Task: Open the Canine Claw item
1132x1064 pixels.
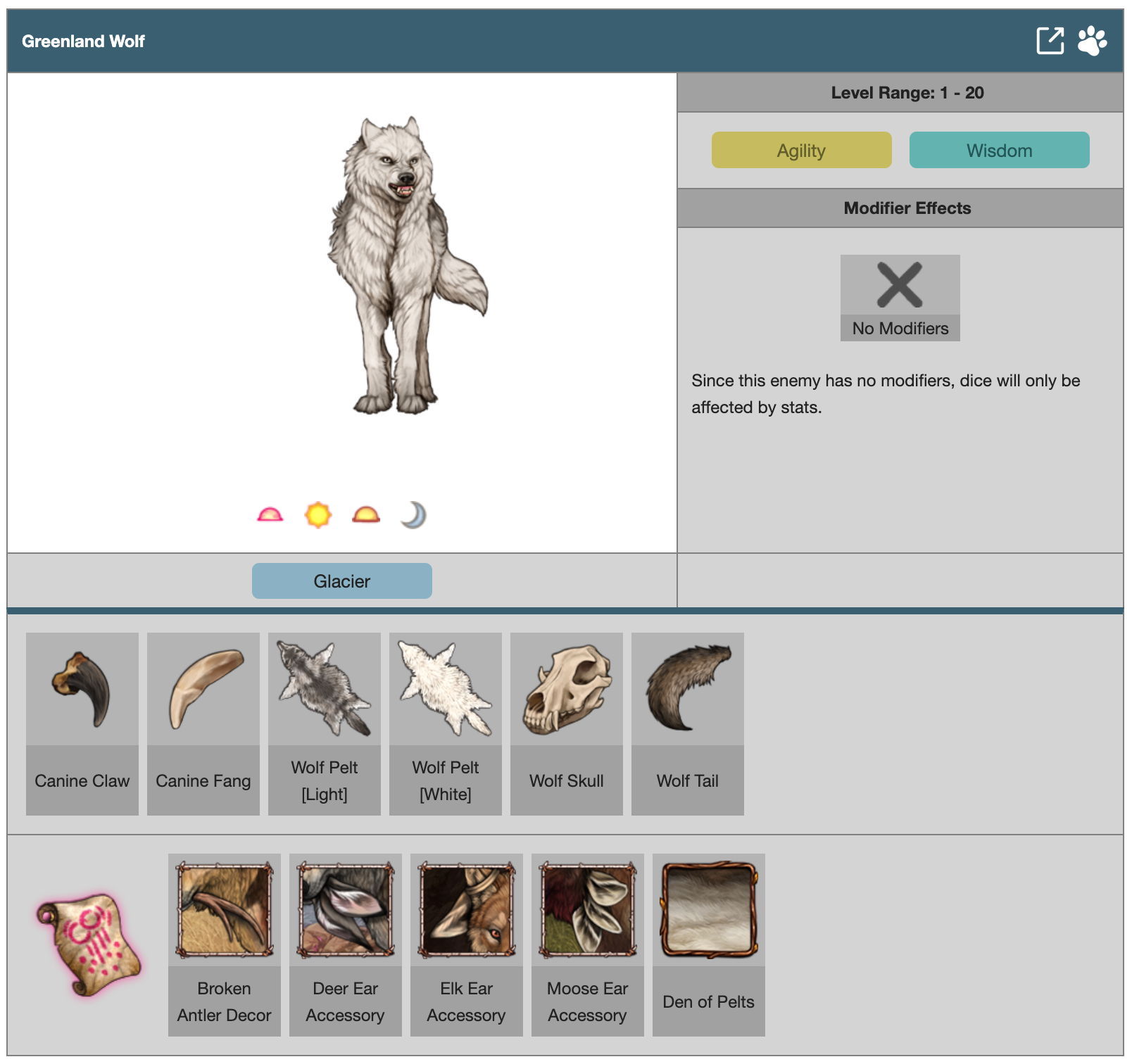Action: tap(82, 723)
